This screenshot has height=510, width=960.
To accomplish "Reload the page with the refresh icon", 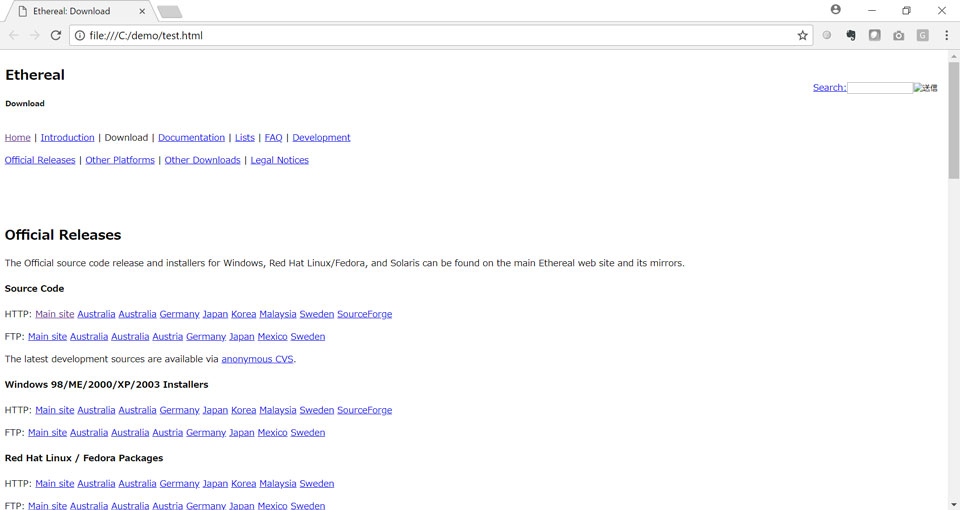I will (56, 36).
